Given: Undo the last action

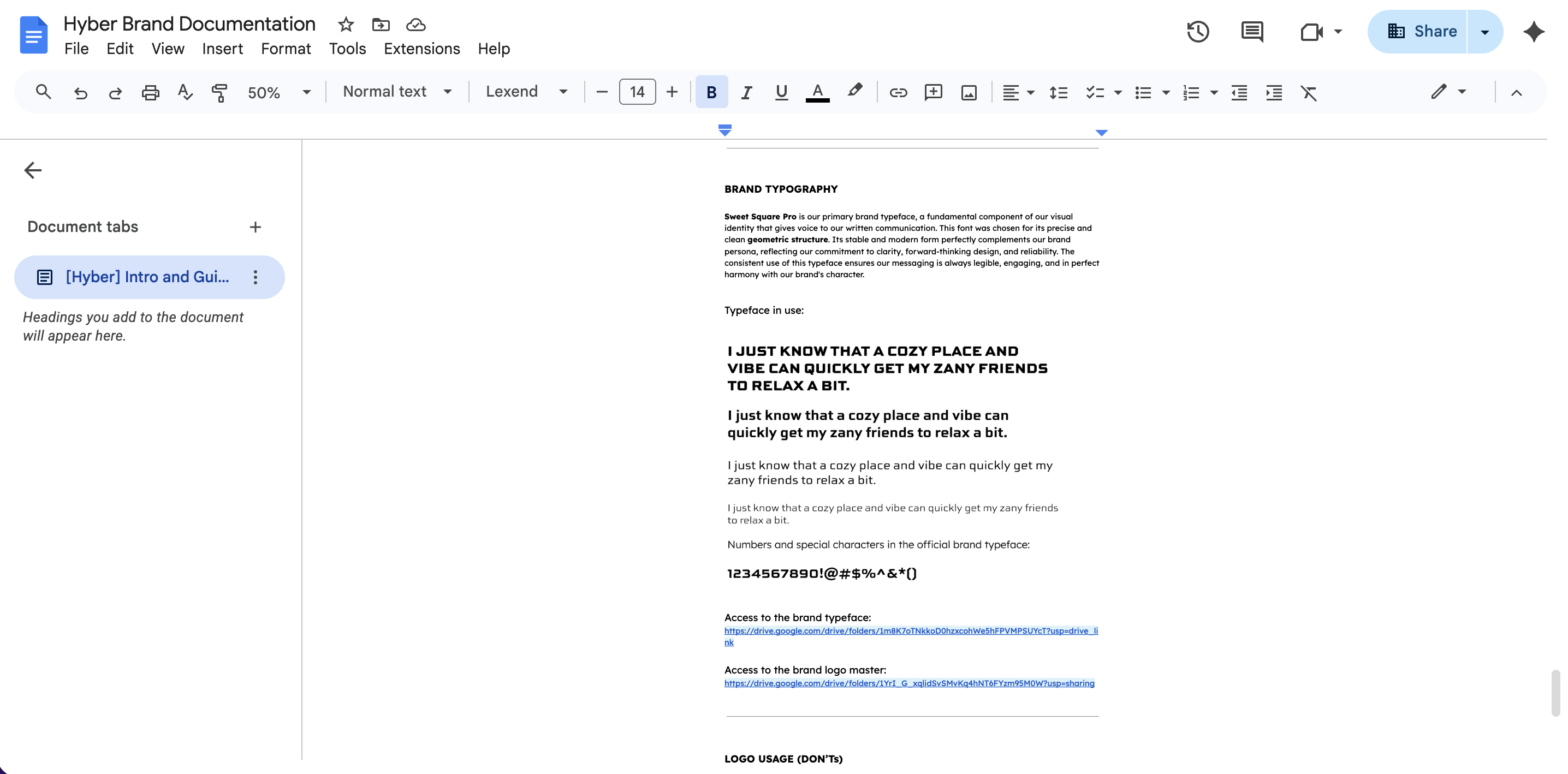Looking at the screenshot, I should tap(80, 92).
